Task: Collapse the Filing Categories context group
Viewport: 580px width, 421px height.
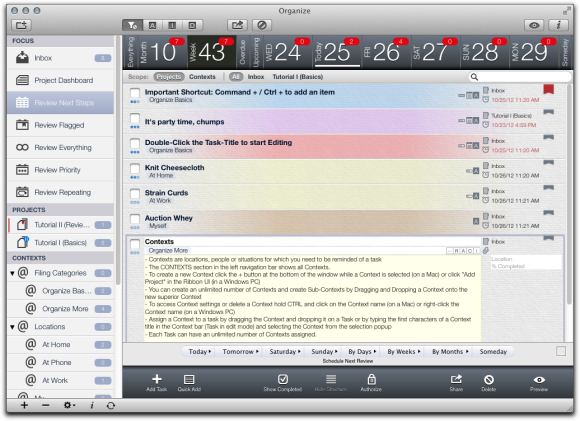Action: [x=12, y=273]
